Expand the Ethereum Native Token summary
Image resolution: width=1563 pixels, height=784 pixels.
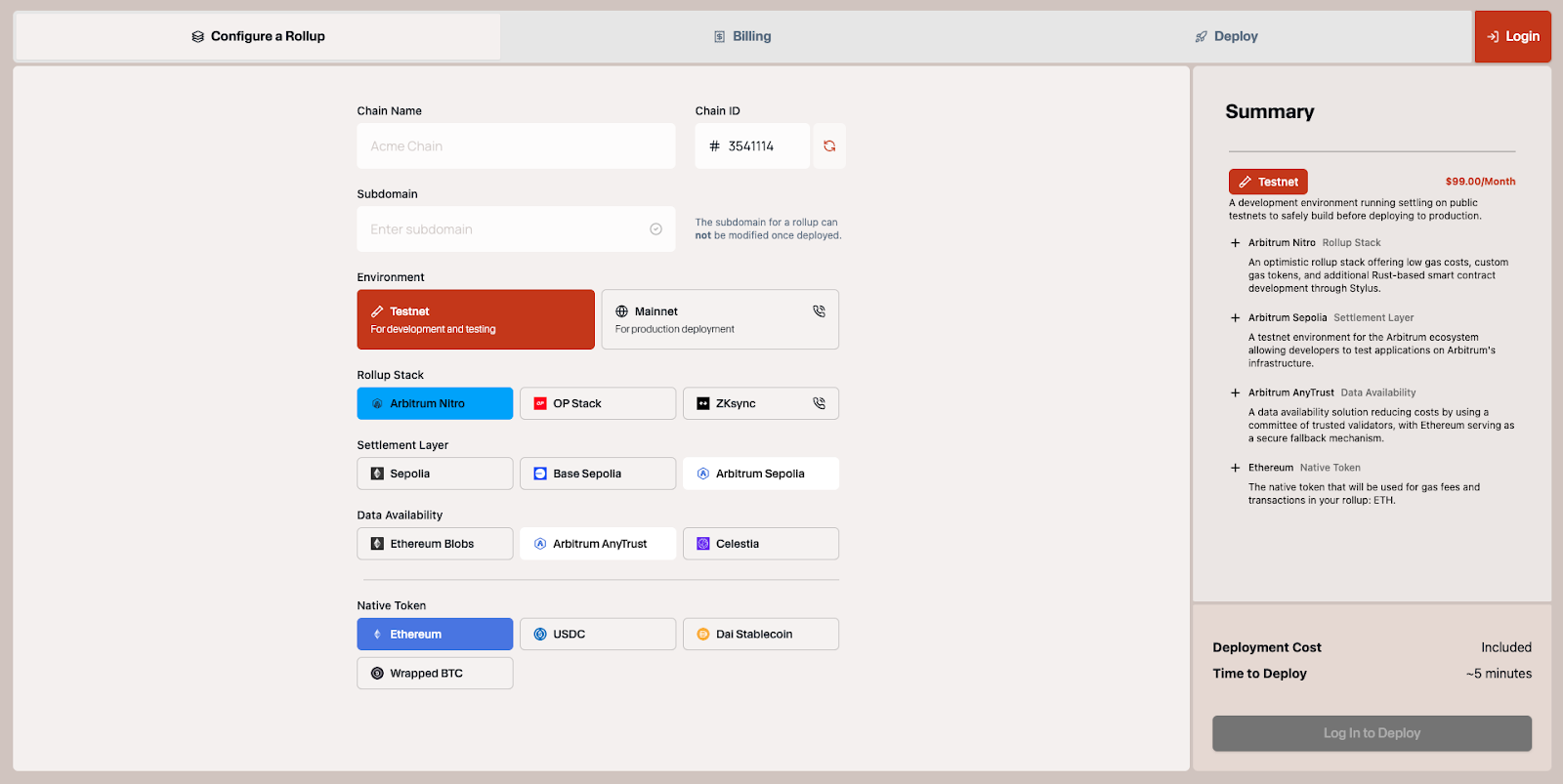point(1236,468)
